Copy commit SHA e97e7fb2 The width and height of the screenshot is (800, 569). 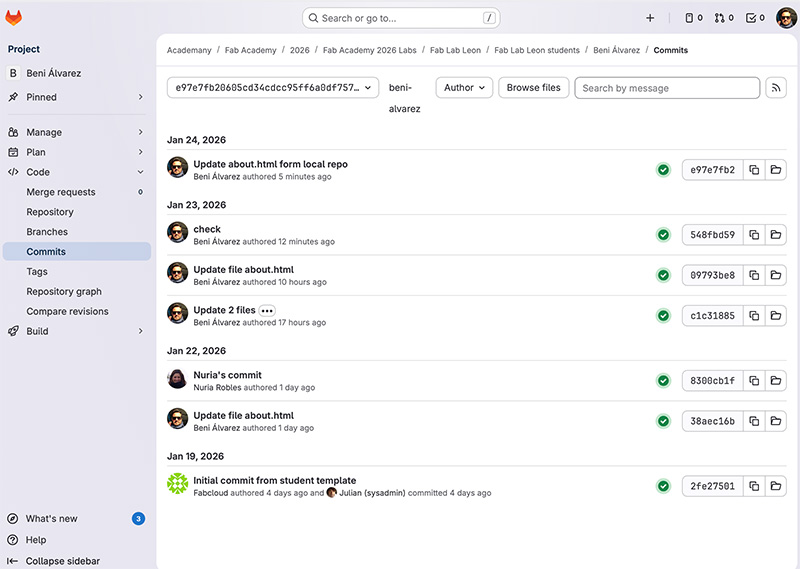point(754,170)
